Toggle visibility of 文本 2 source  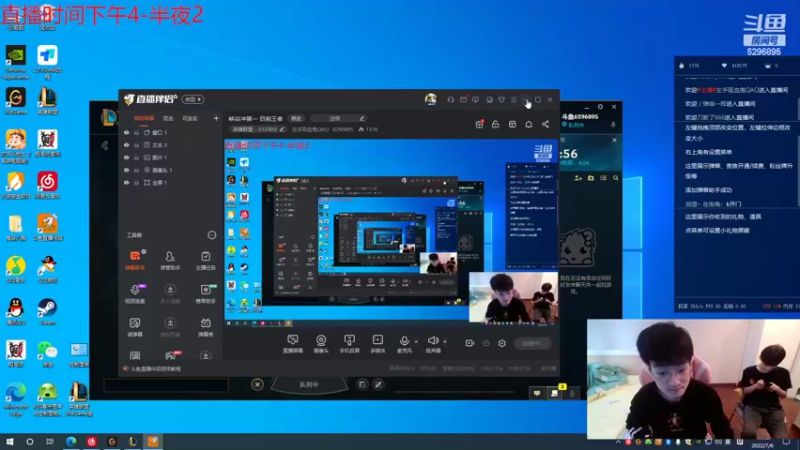coord(127,145)
